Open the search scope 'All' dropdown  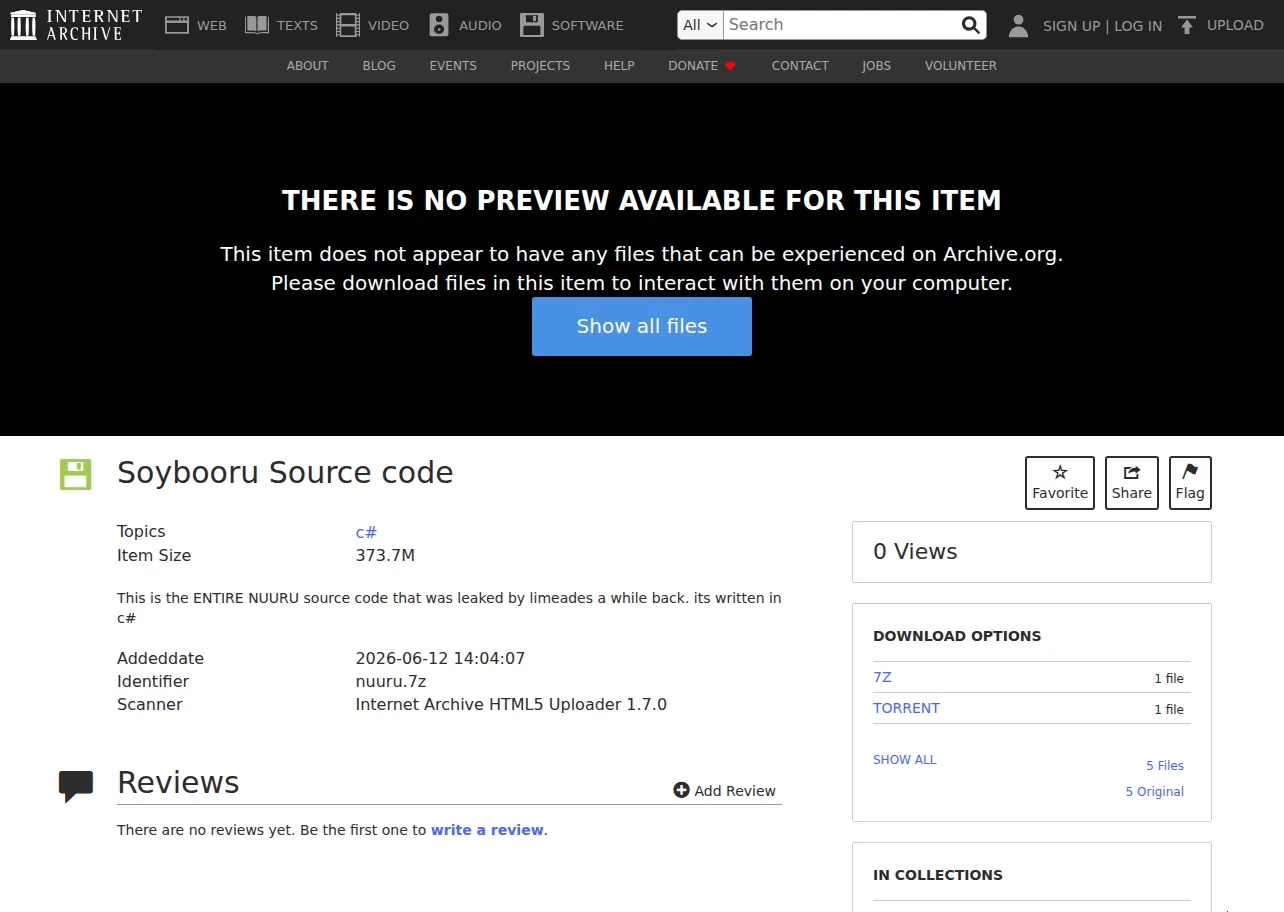pos(700,25)
